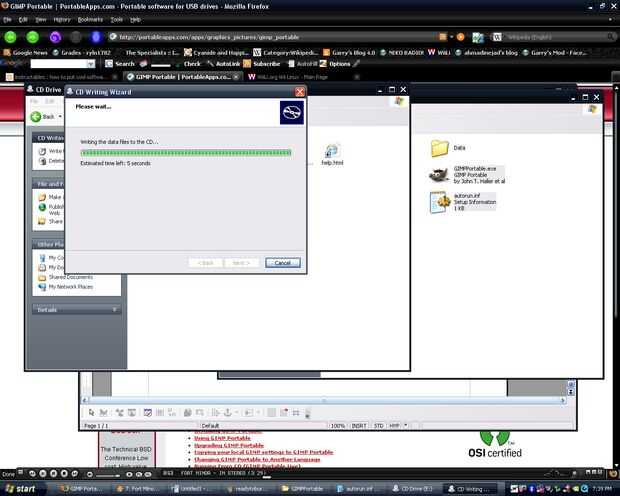The image size is (620, 496).
Task: Open Options on Google toolbar
Action: click(x=335, y=64)
